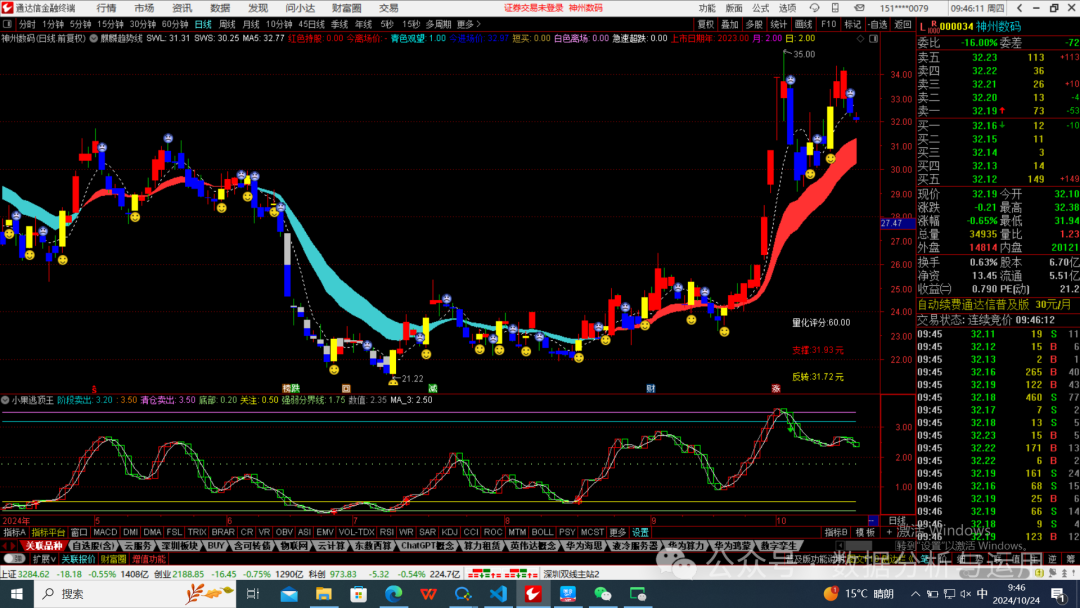
Task: Expand 更多 indicators in indicator bar
Action: 618,532
